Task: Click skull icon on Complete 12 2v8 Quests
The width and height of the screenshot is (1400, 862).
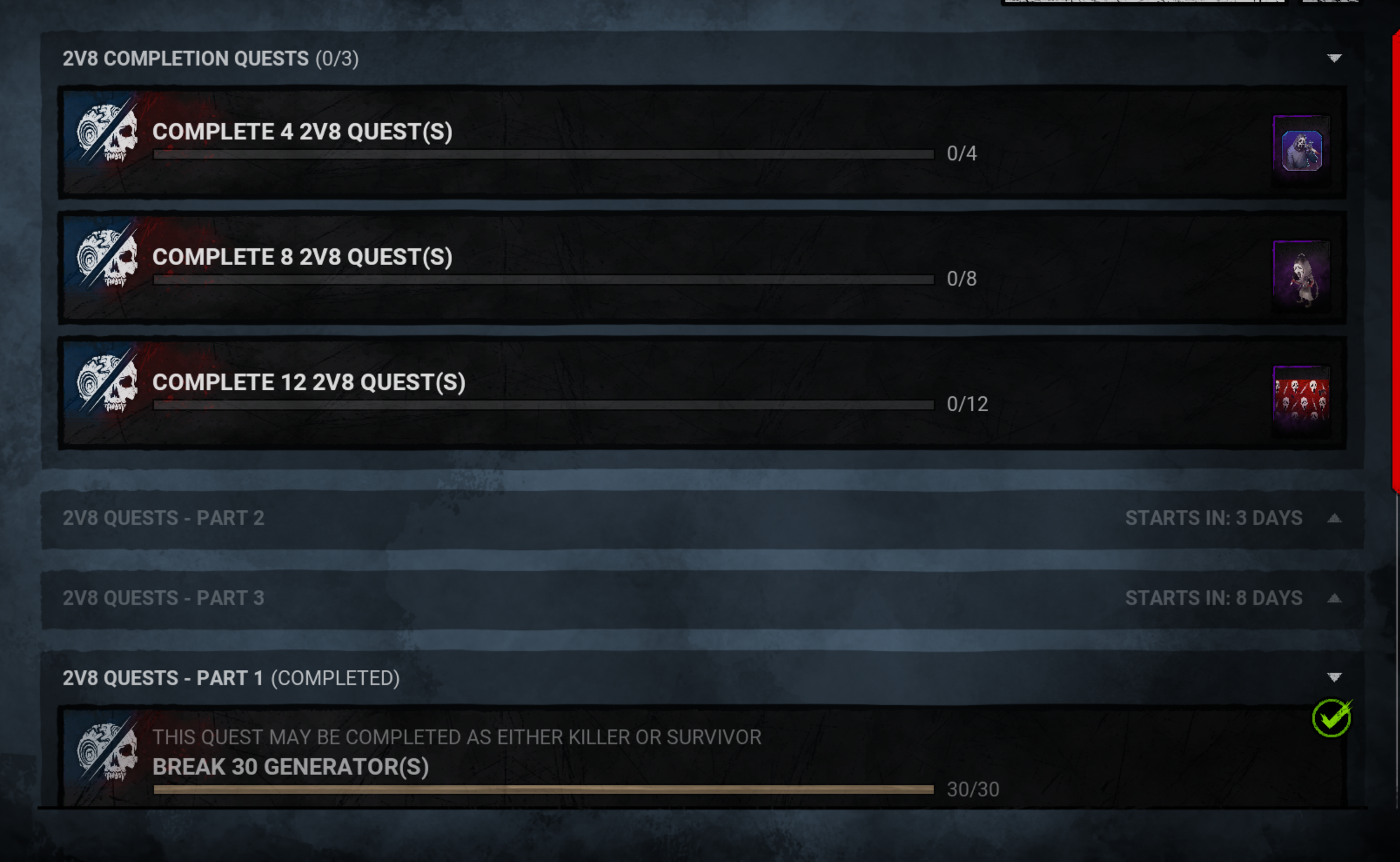Action: pyautogui.click(x=108, y=383)
